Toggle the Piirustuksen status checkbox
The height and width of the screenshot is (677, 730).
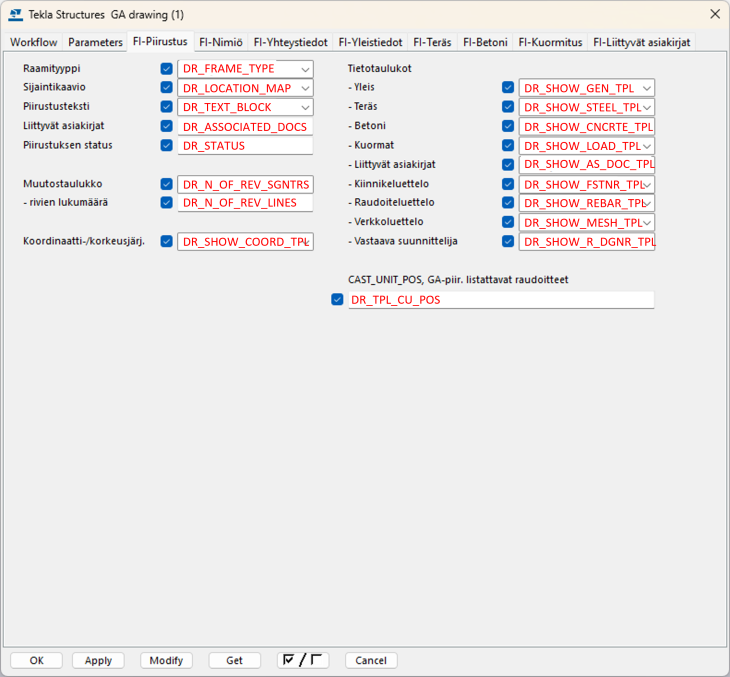[166, 145]
